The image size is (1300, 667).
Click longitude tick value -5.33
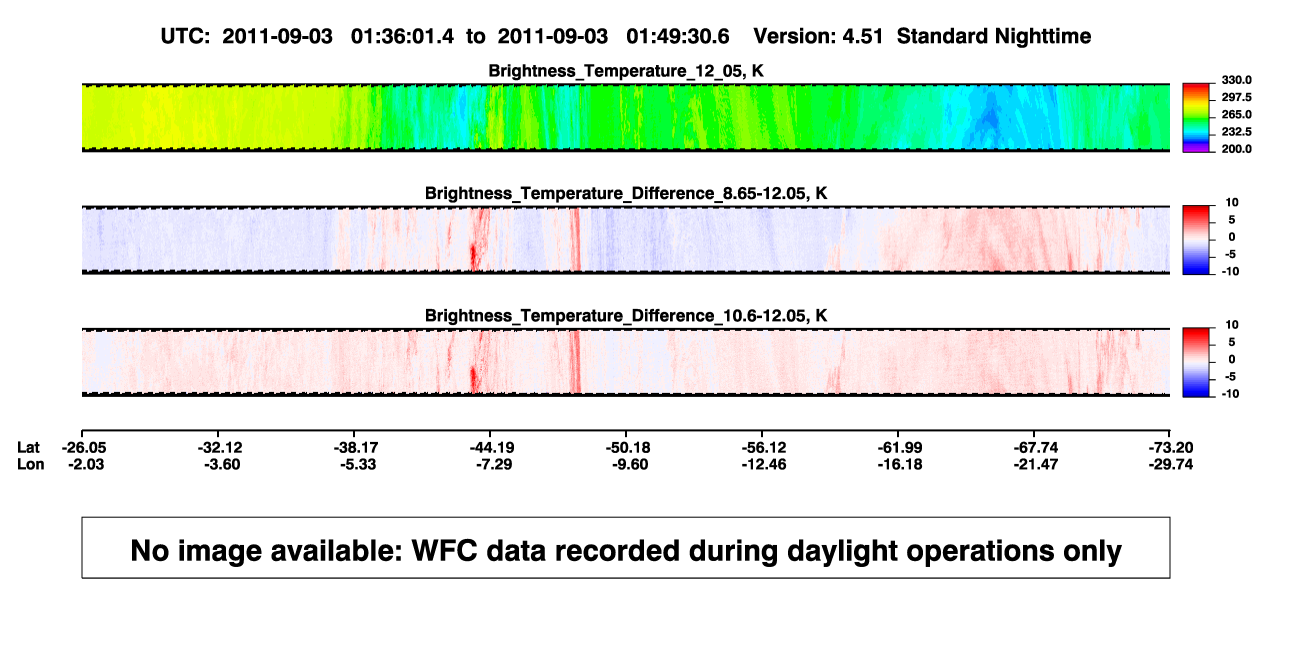click(357, 464)
